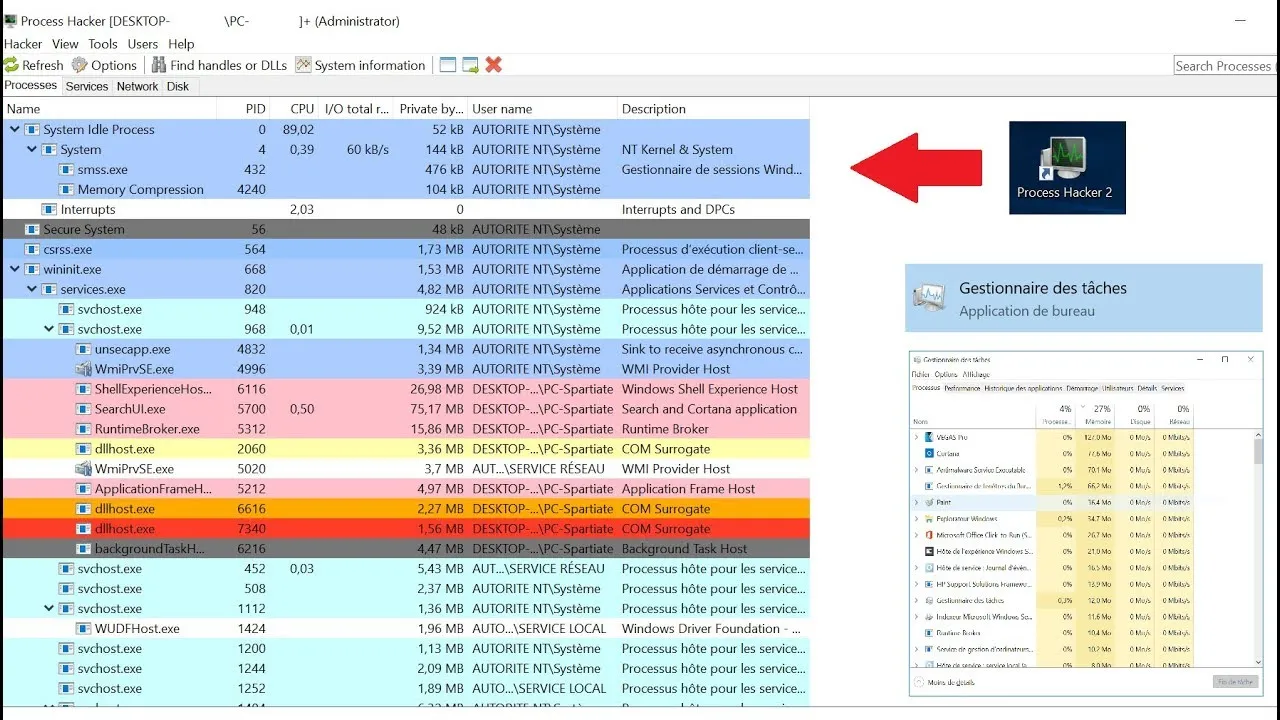Click the WmiPrvSE.exe PID 4996 process icon

84,369
